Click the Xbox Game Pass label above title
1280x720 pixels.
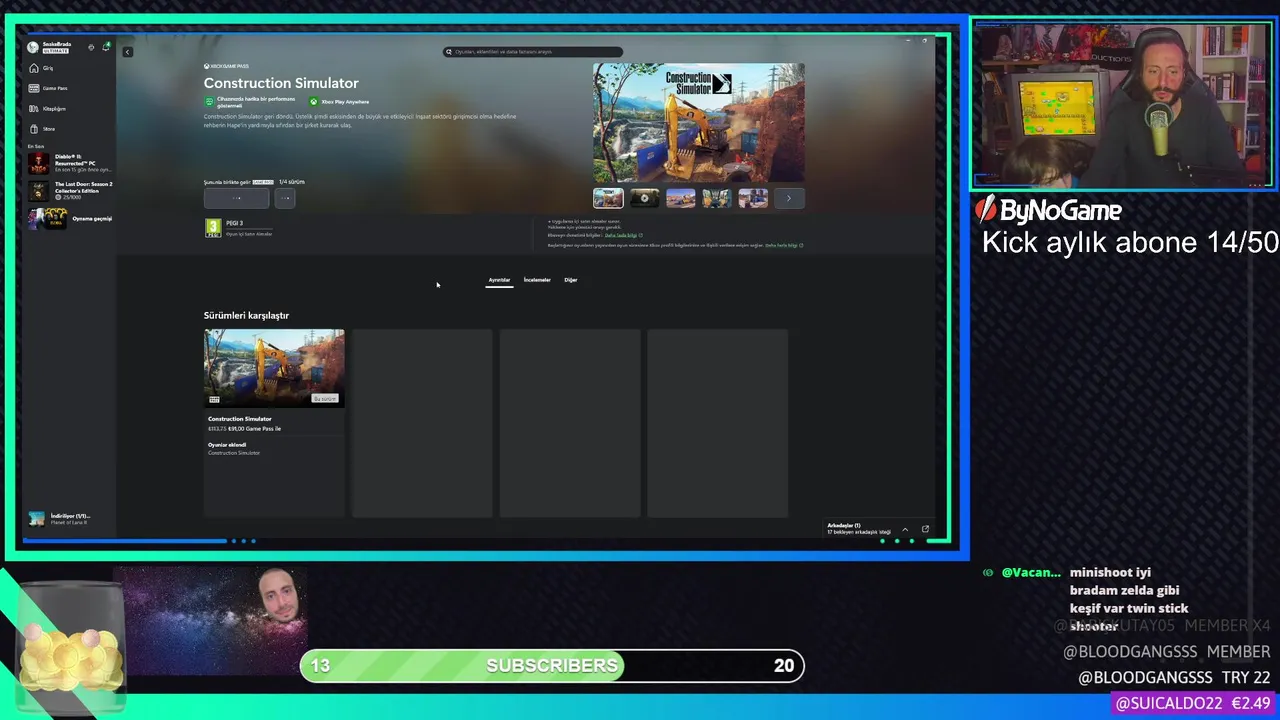pos(227,66)
